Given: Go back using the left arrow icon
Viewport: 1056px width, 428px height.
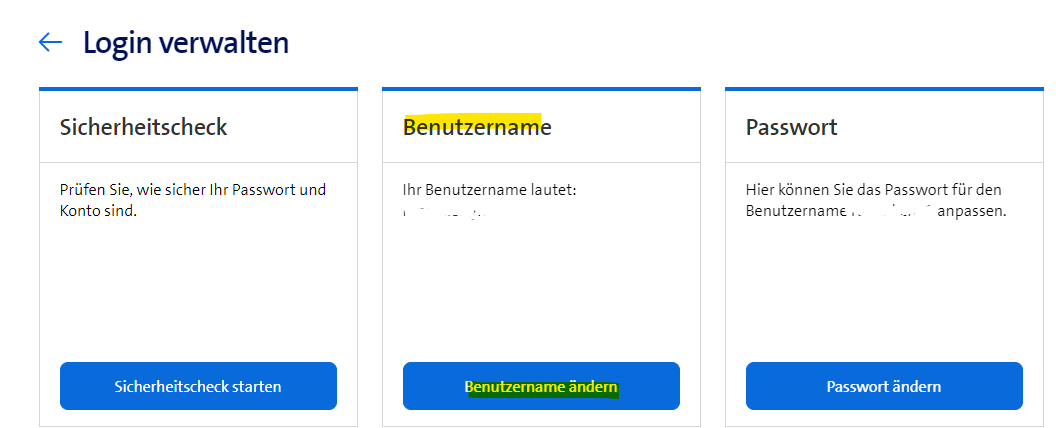Looking at the screenshot, I should pyautogui.click(x=50, y=42).
